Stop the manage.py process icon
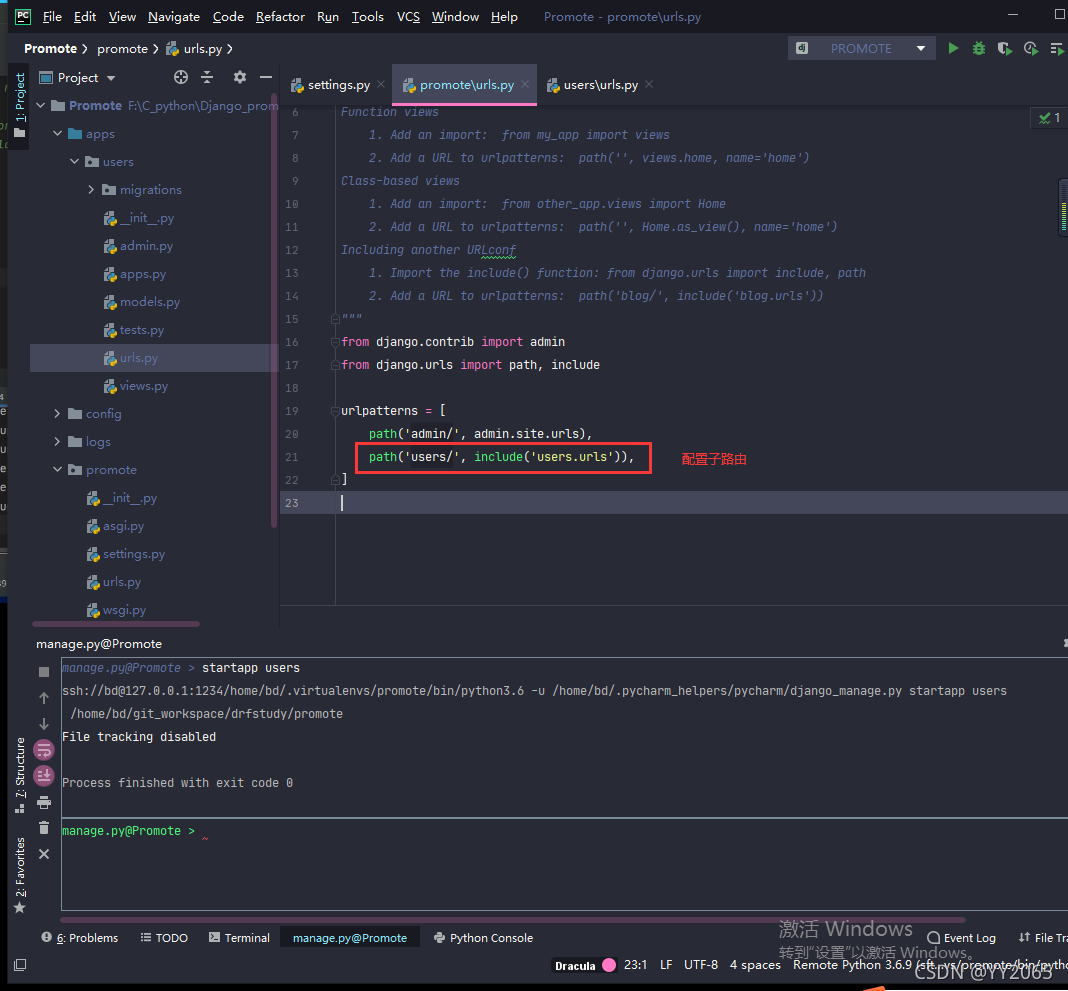This screenshot has height=991, width=1068. 44,672
